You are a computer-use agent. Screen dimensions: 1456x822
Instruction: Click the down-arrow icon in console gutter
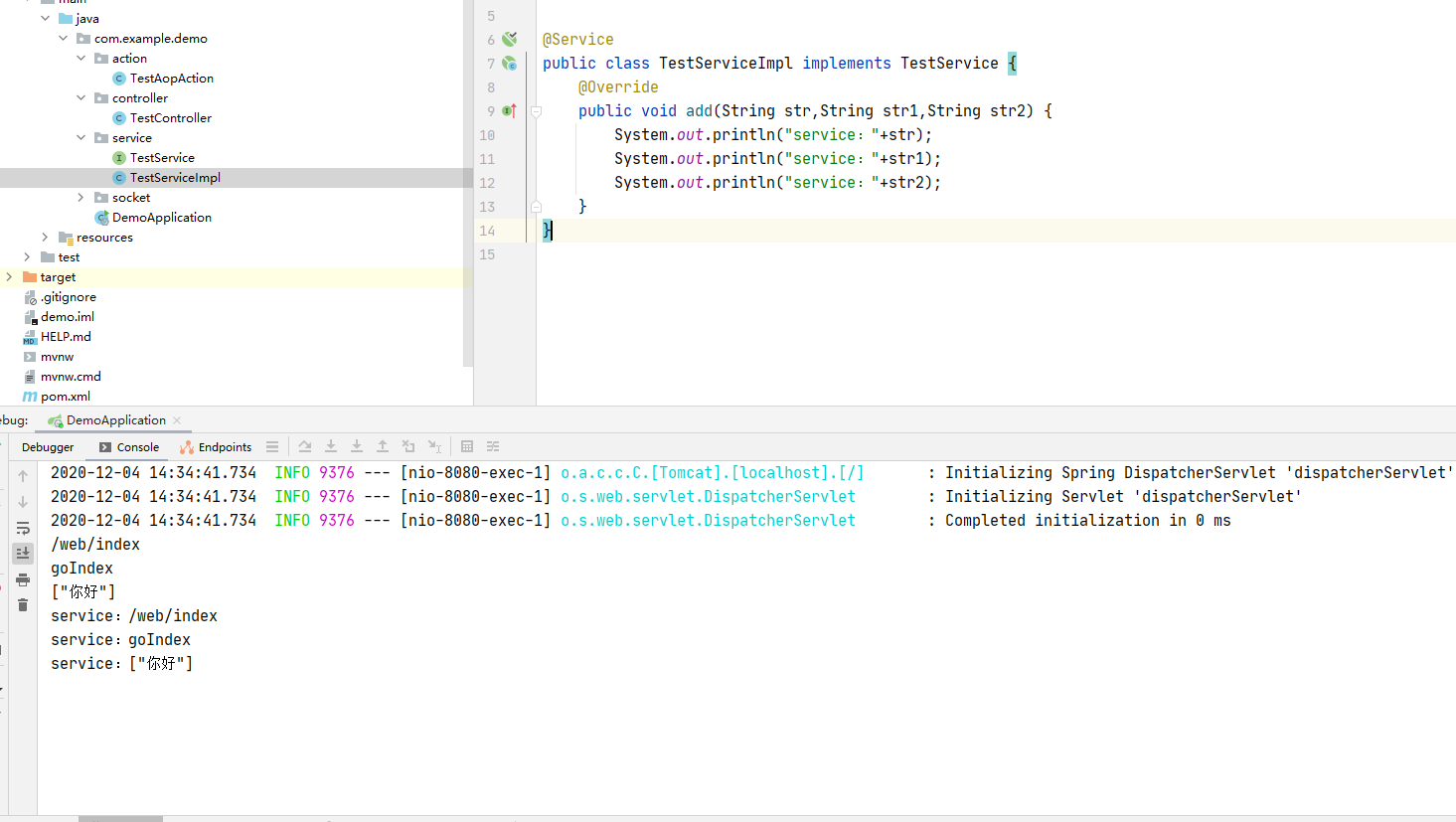coord(23,502)
